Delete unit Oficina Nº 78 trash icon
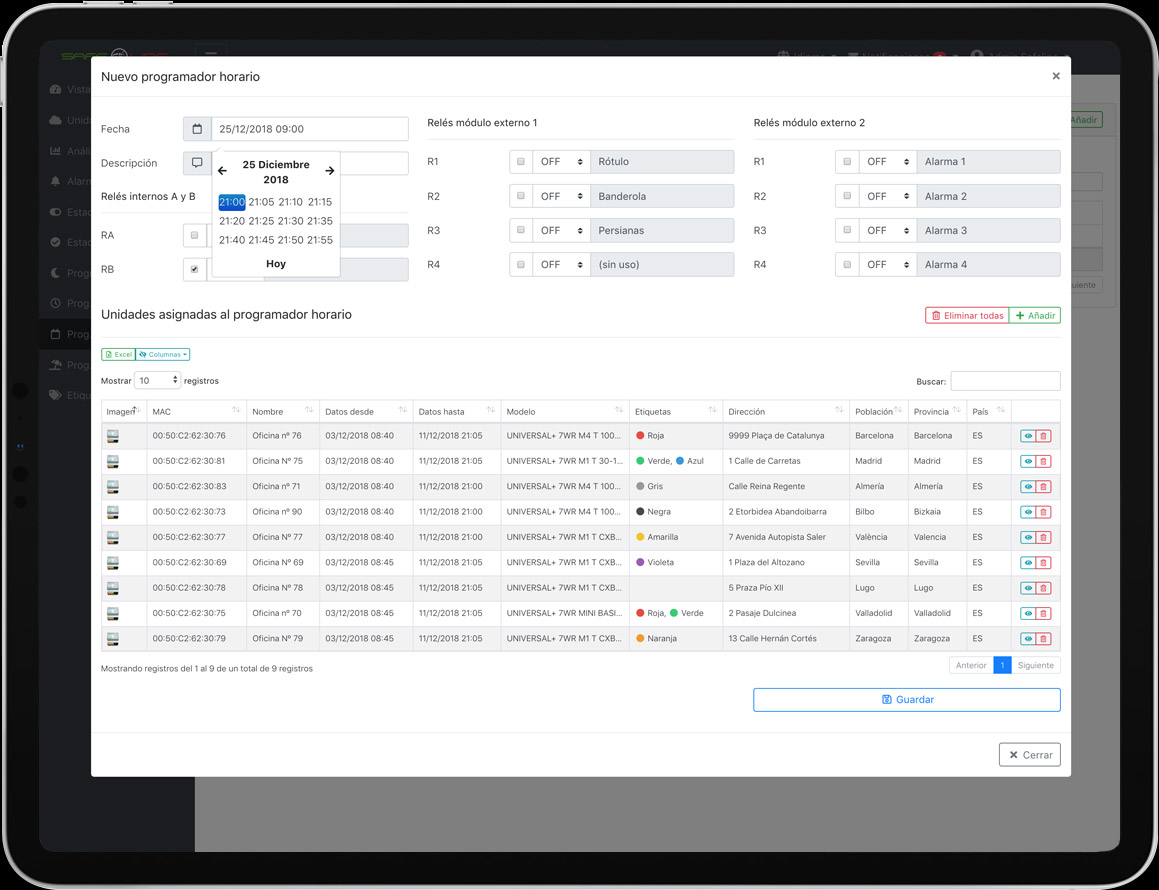Image resolution: width=1159 pixels, height=890 pixels. tap(1043, 588)
